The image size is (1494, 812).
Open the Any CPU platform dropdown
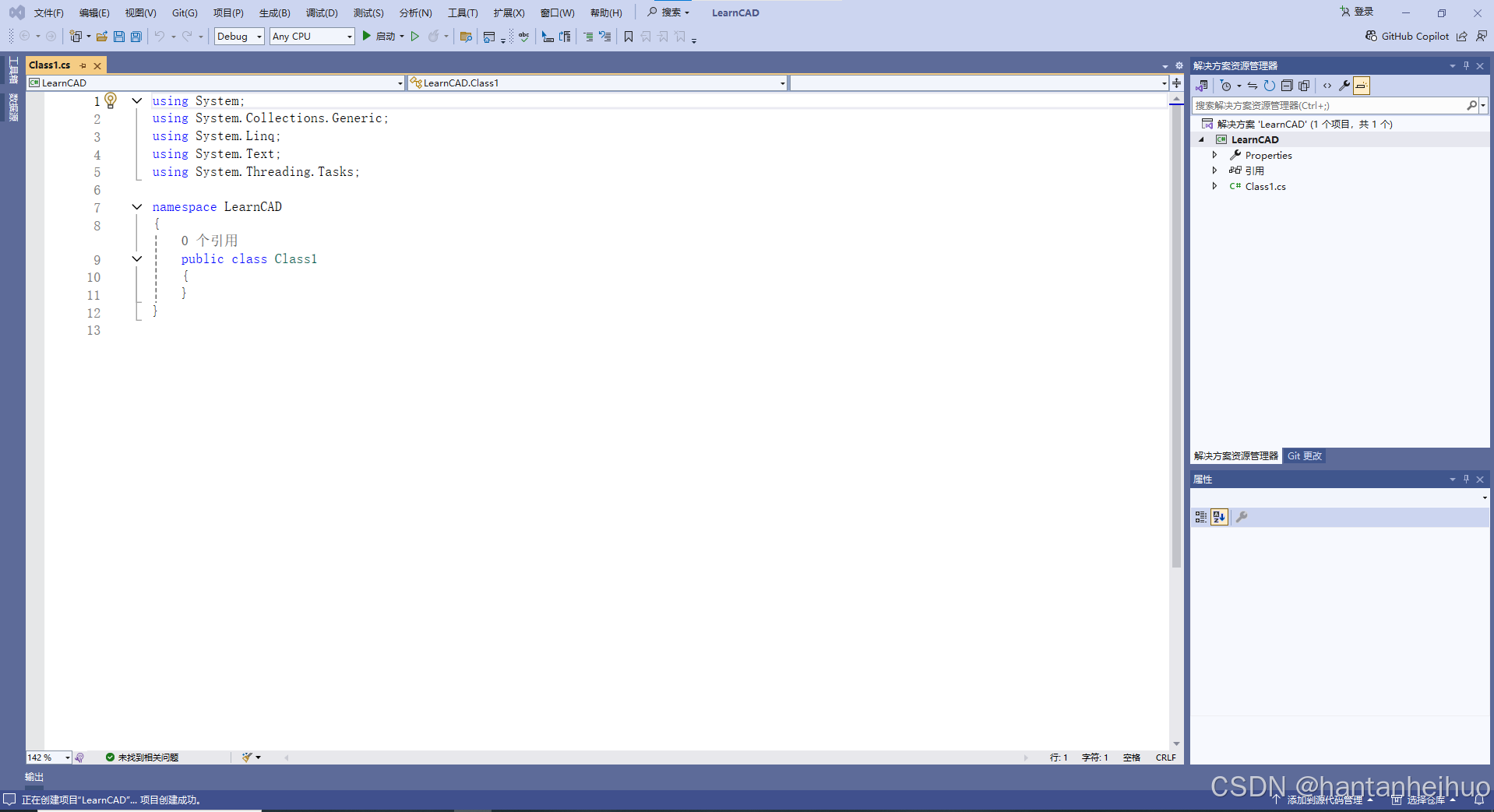[x=312, y=37]
